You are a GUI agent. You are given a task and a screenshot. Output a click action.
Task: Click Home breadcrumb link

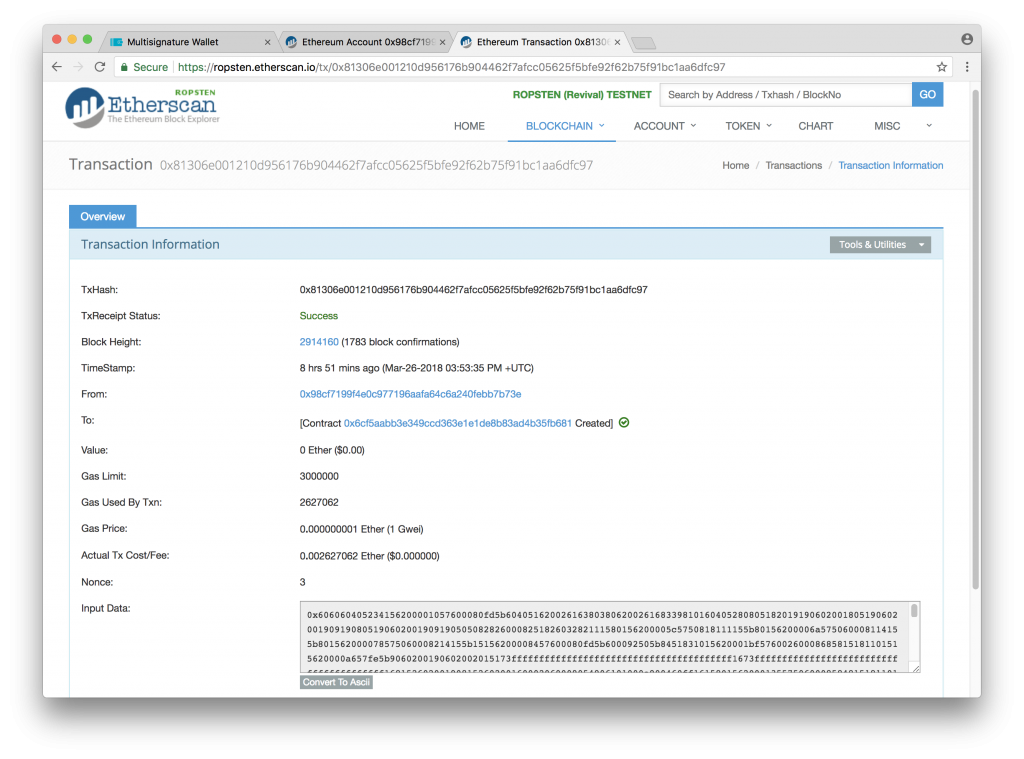point(735,165)
